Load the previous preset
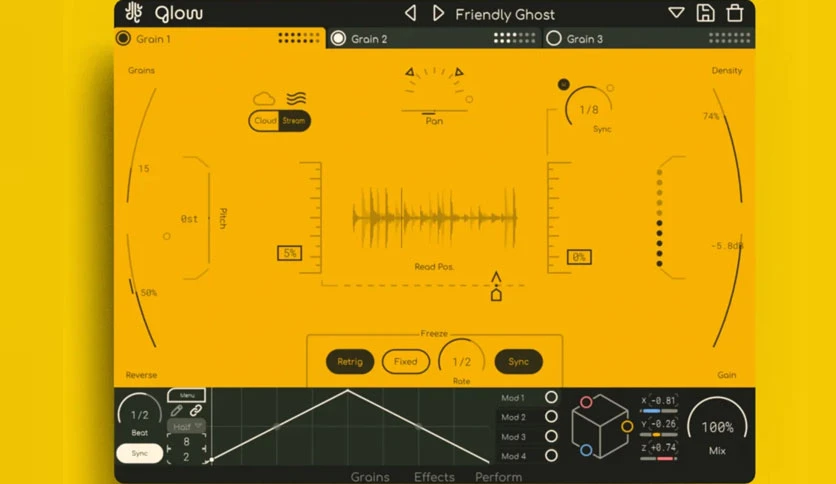Viewport: 836px width, 484px height. click(410, 13)
